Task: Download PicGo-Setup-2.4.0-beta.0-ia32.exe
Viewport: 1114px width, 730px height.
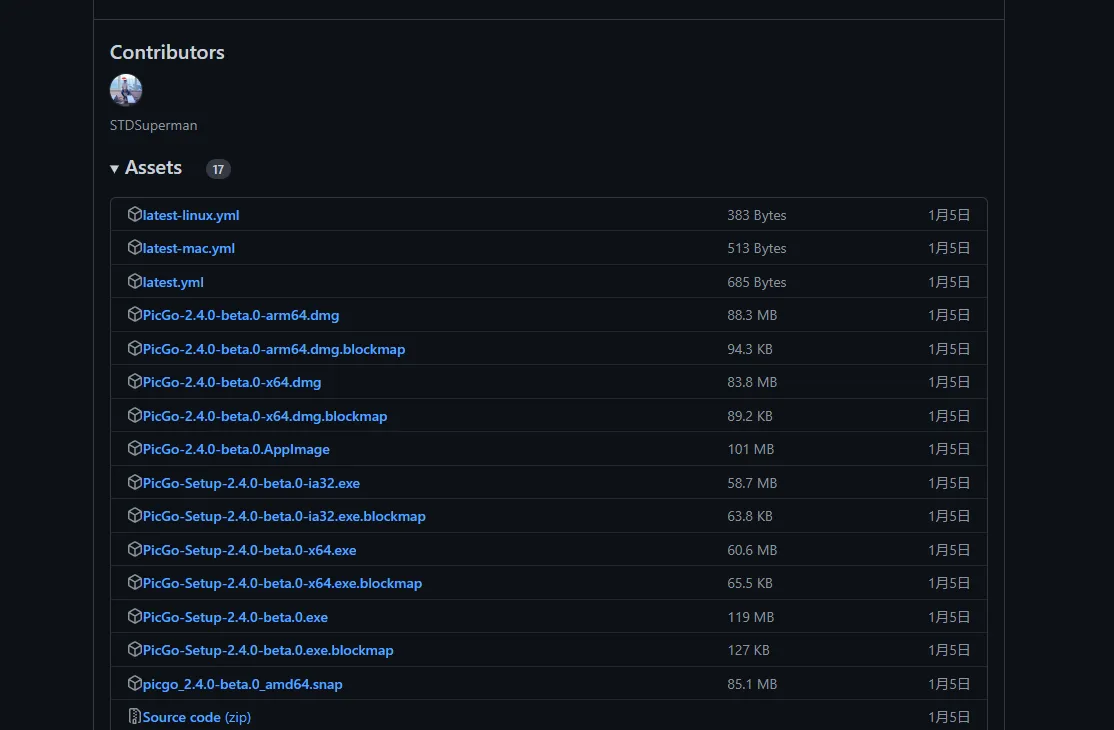Action: click(x=251, y=483)
